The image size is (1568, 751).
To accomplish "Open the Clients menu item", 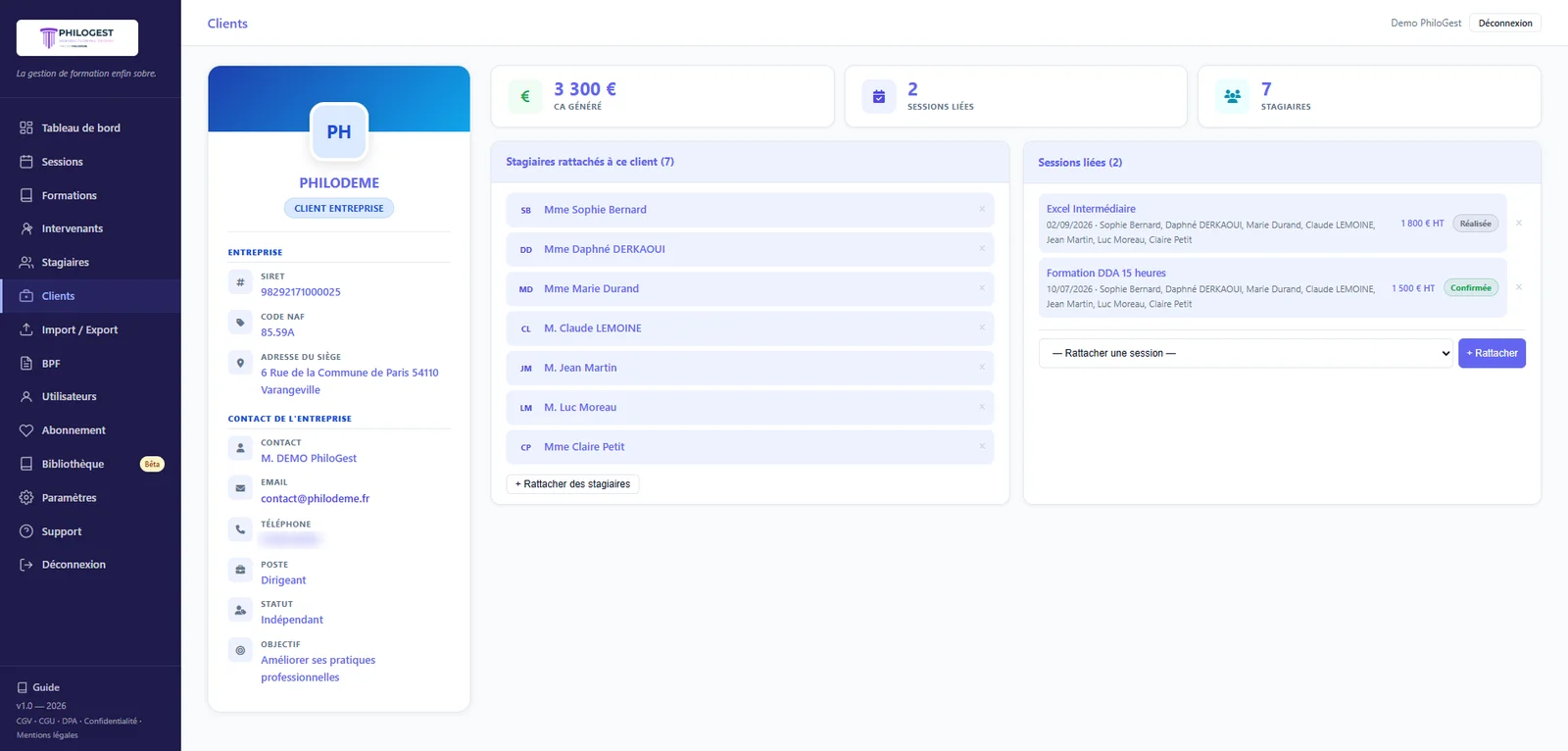I will point(90,296).
